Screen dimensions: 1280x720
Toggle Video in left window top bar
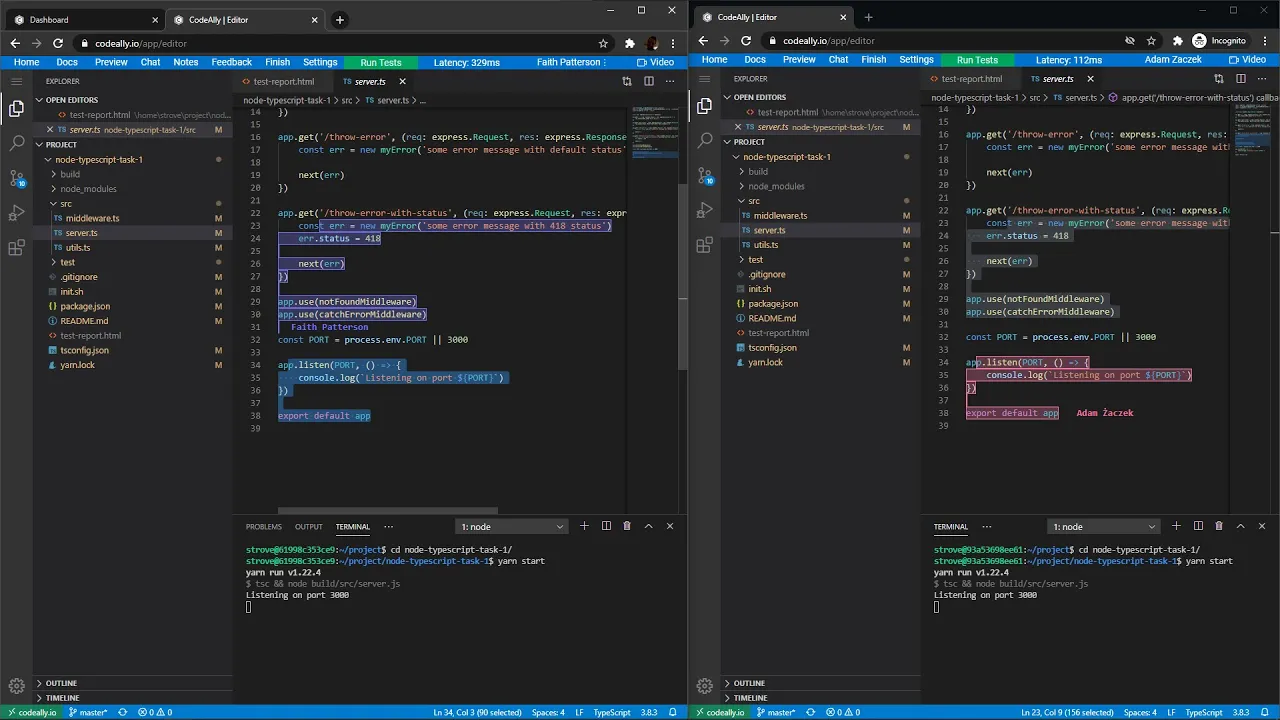656,62
